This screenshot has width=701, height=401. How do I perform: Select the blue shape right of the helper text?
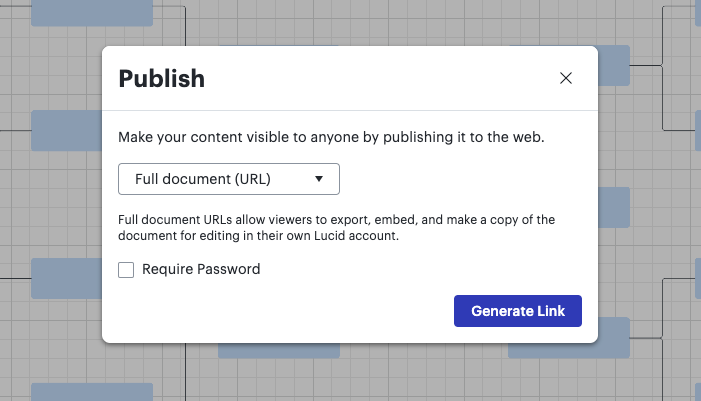click(614, 208)
